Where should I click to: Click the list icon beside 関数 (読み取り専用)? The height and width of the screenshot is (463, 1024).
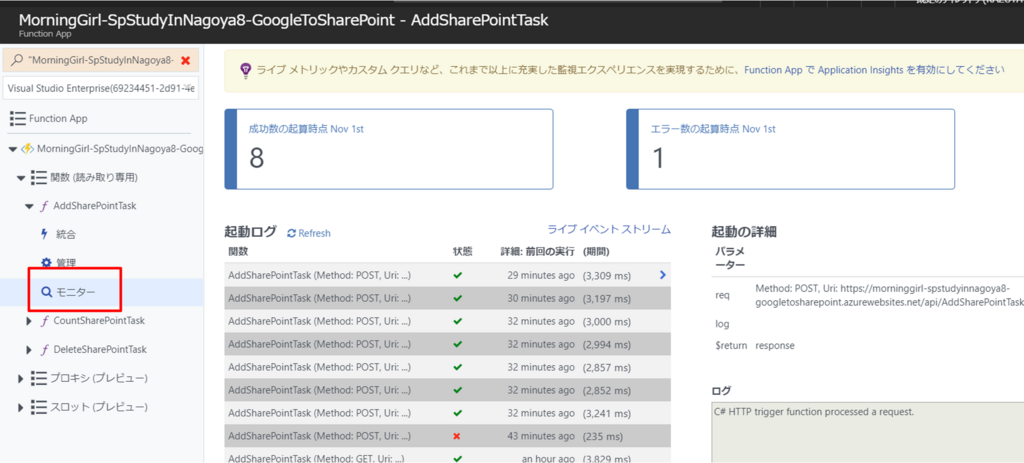coord(38,177)
